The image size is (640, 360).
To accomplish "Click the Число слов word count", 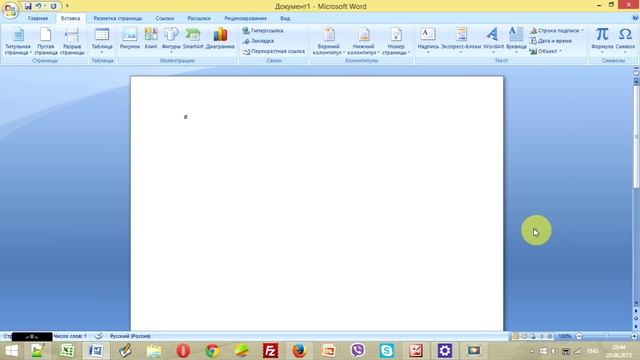I will coord(70,336).
